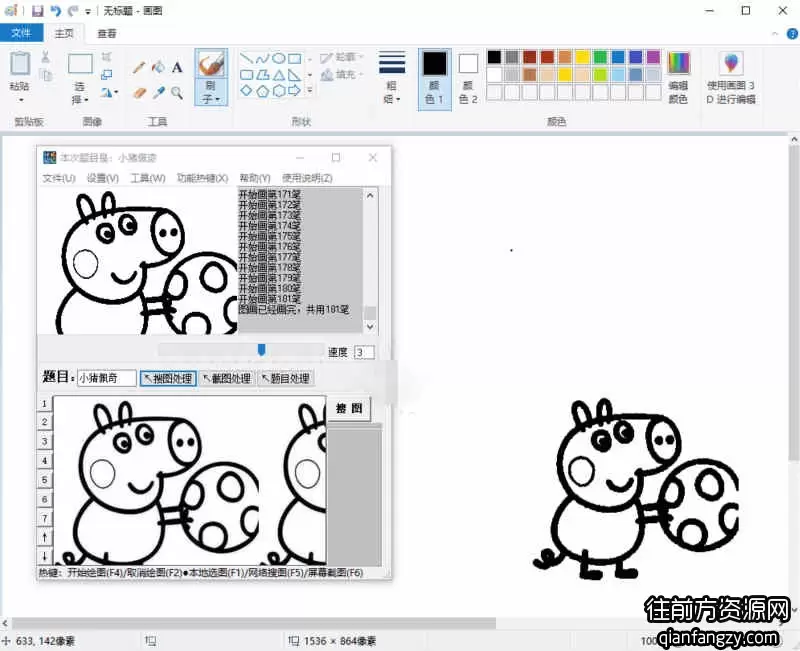Open 设置(V) menu in drawing helper
This screenshot has width=800, height=651.
point(103,178)
